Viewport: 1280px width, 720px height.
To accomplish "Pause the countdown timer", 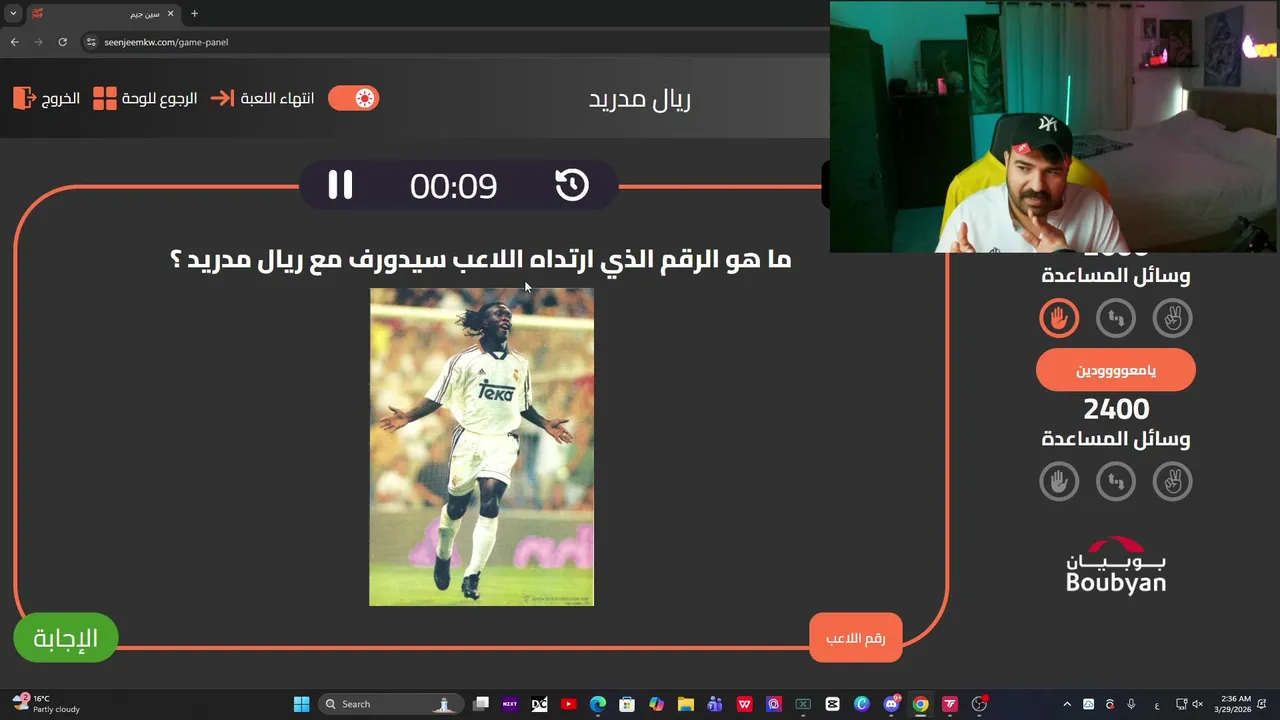I will [340, 185].
